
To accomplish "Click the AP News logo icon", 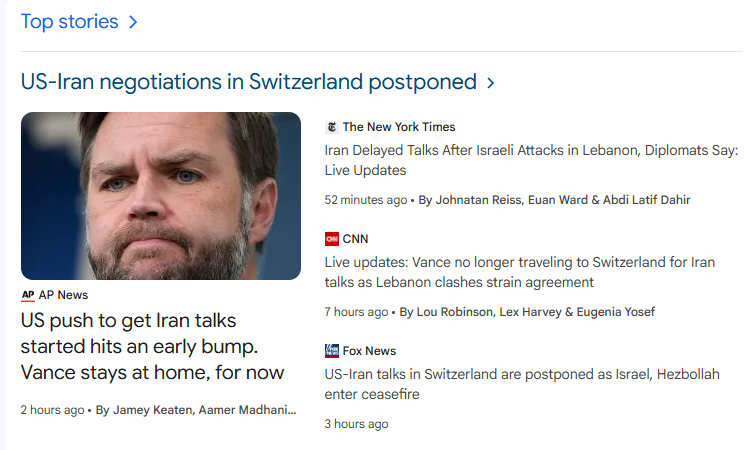I will click(28, 295).
